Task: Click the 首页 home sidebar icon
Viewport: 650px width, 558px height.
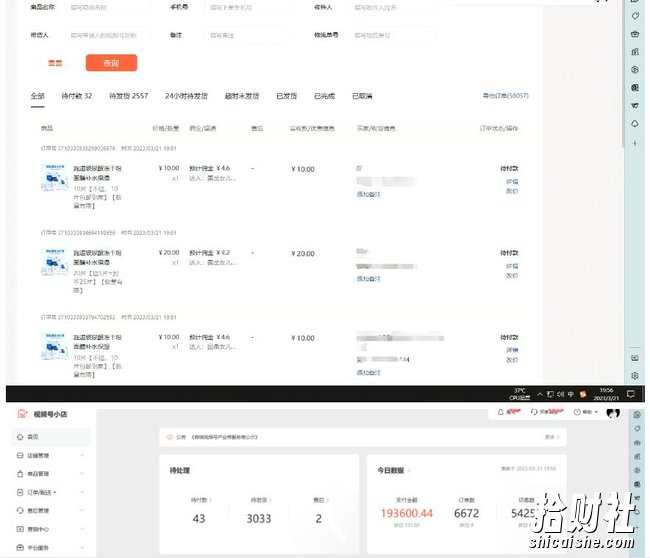Action: click(20, 437)
